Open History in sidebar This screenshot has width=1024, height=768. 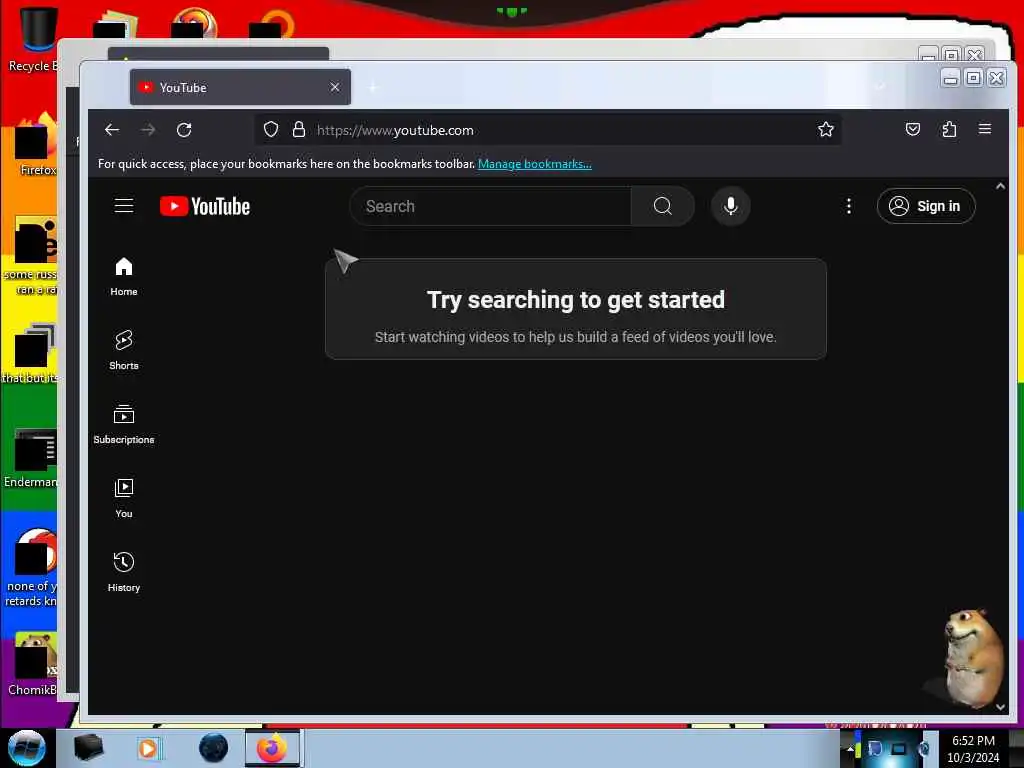[x=124, y=572]
